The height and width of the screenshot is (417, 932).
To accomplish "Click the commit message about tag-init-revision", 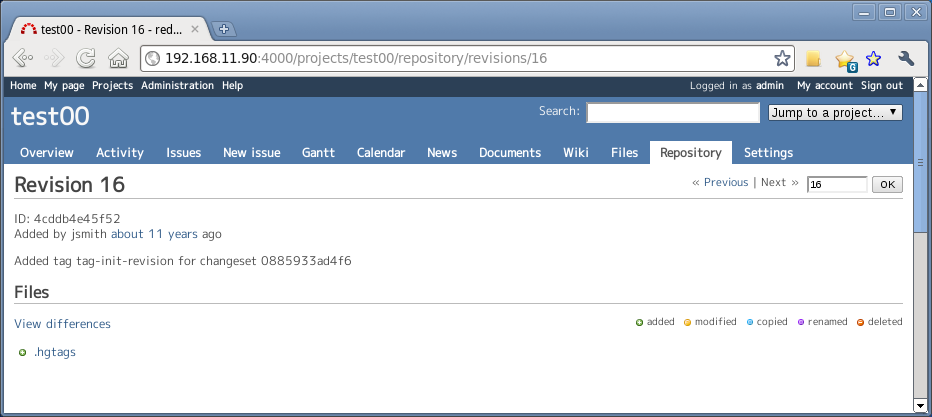I will (x=182, y=261).
